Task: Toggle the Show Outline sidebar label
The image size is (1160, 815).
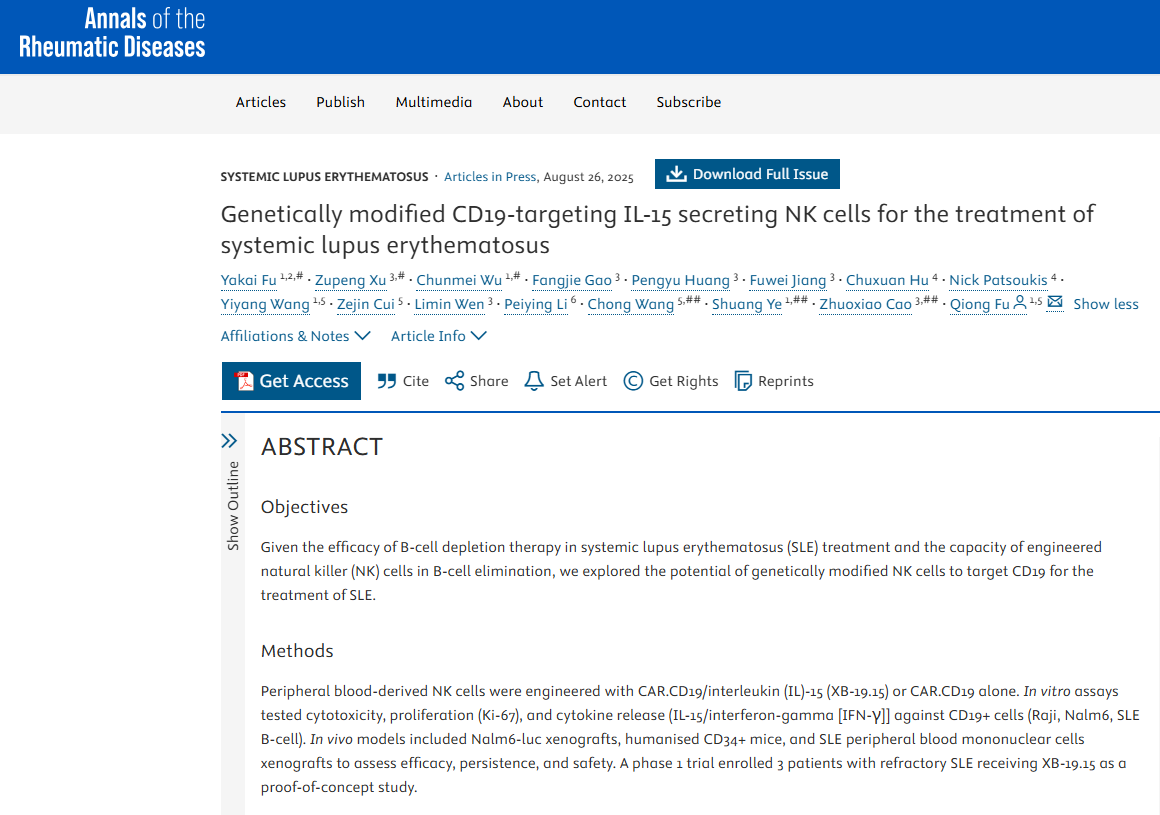Action: tap(233, 505)
